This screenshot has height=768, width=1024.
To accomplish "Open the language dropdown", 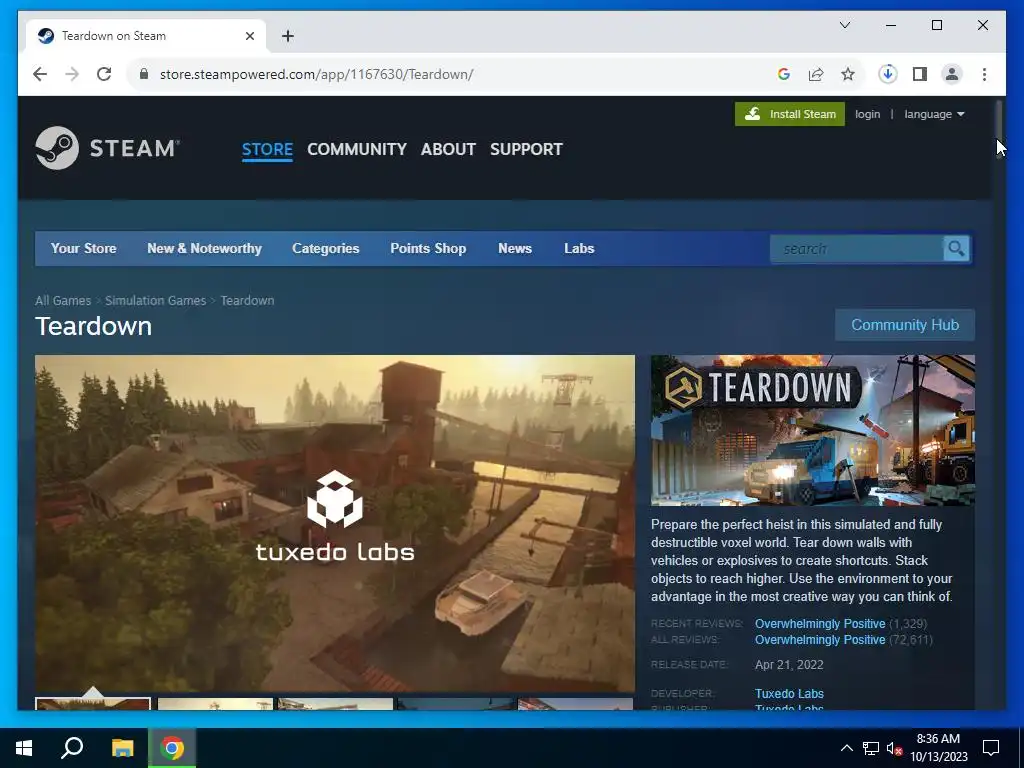I will [x=934, y=114].
